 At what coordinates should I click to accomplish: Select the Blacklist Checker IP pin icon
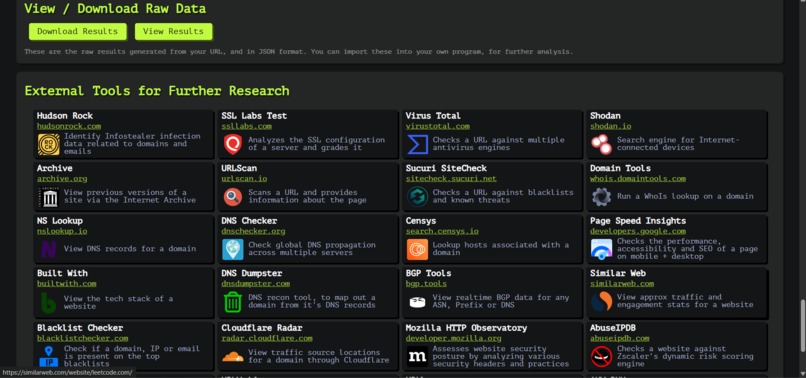coord(48,356)
